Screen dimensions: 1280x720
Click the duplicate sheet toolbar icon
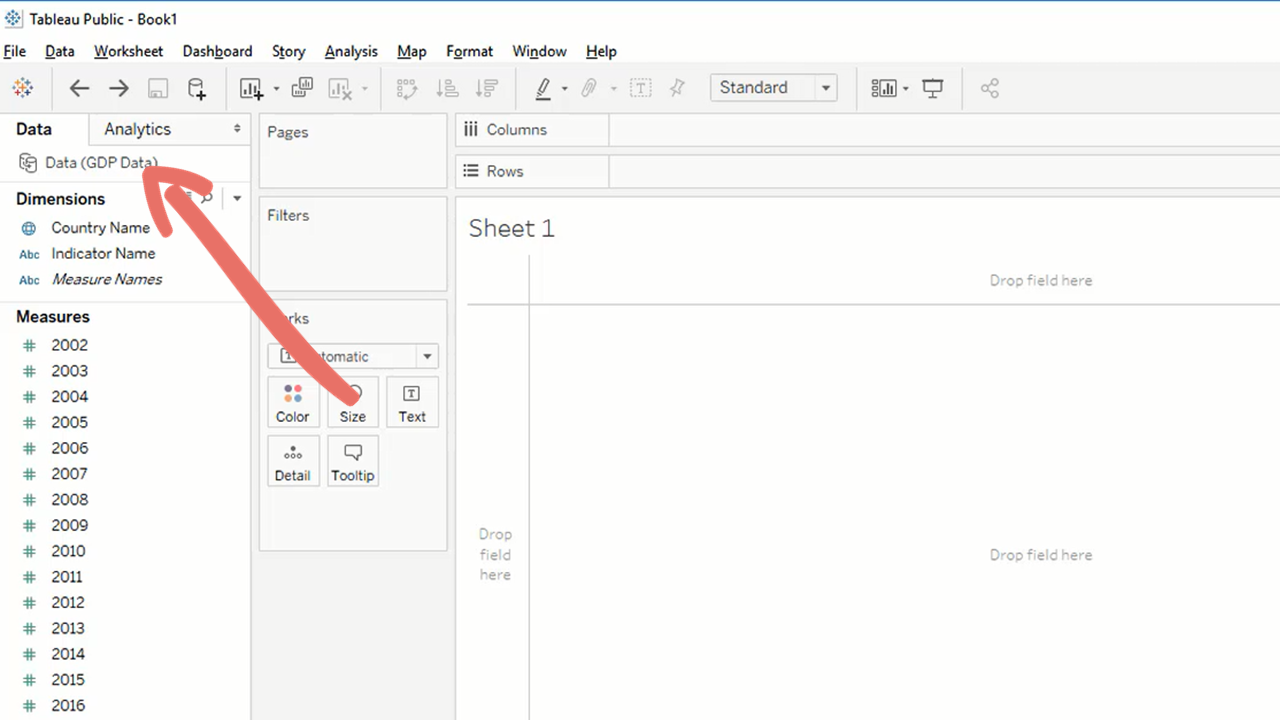[301, 88]
